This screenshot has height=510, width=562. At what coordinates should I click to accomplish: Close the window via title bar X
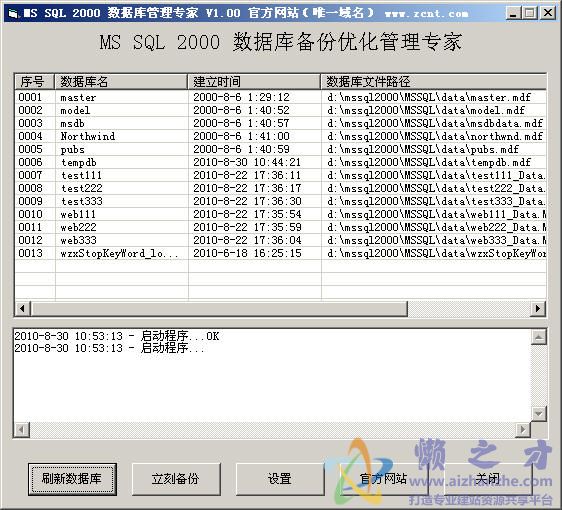pyautogui.click(x=548, y=14)
